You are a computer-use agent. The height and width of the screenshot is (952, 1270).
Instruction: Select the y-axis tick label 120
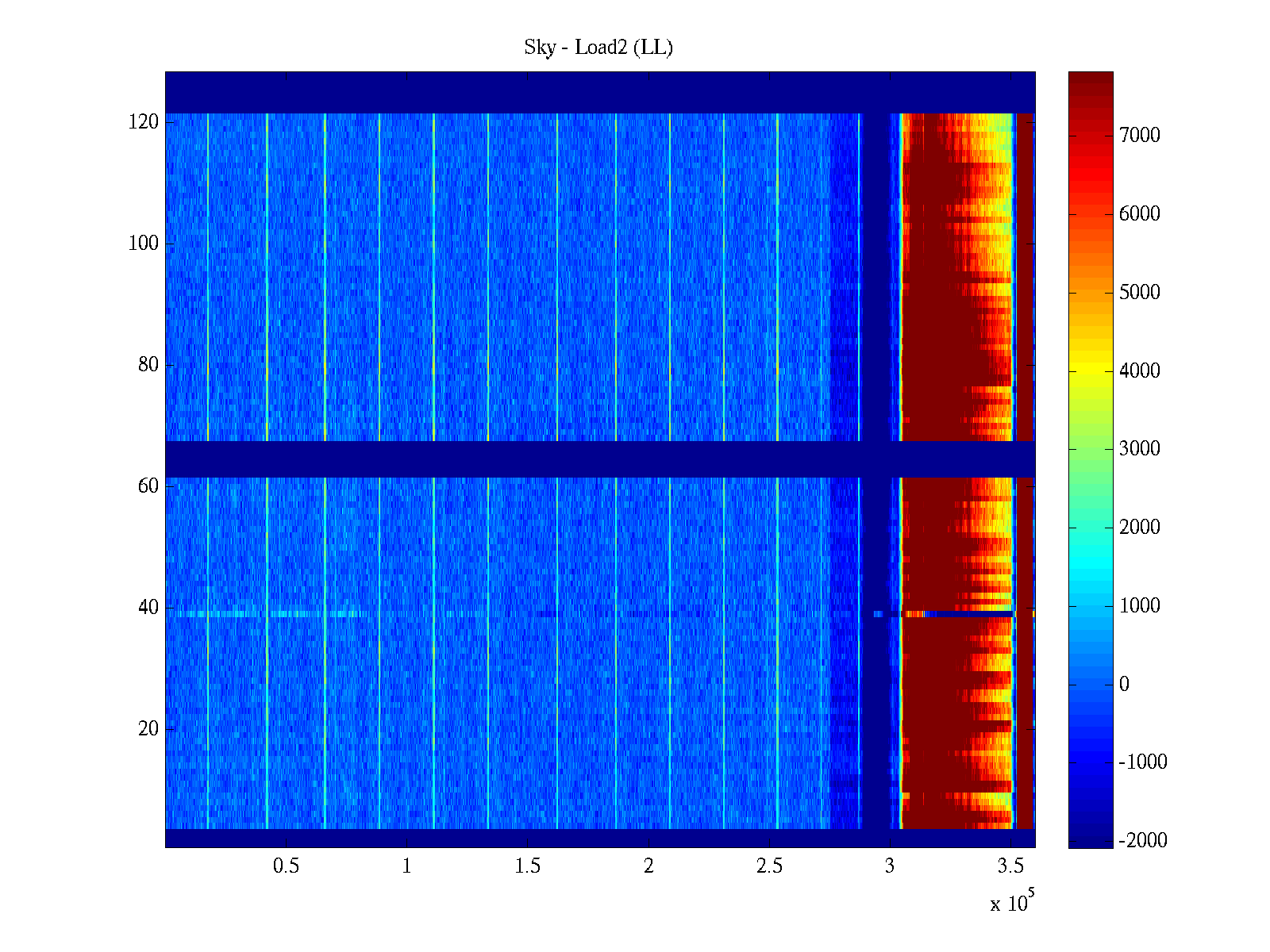(144, 122)
